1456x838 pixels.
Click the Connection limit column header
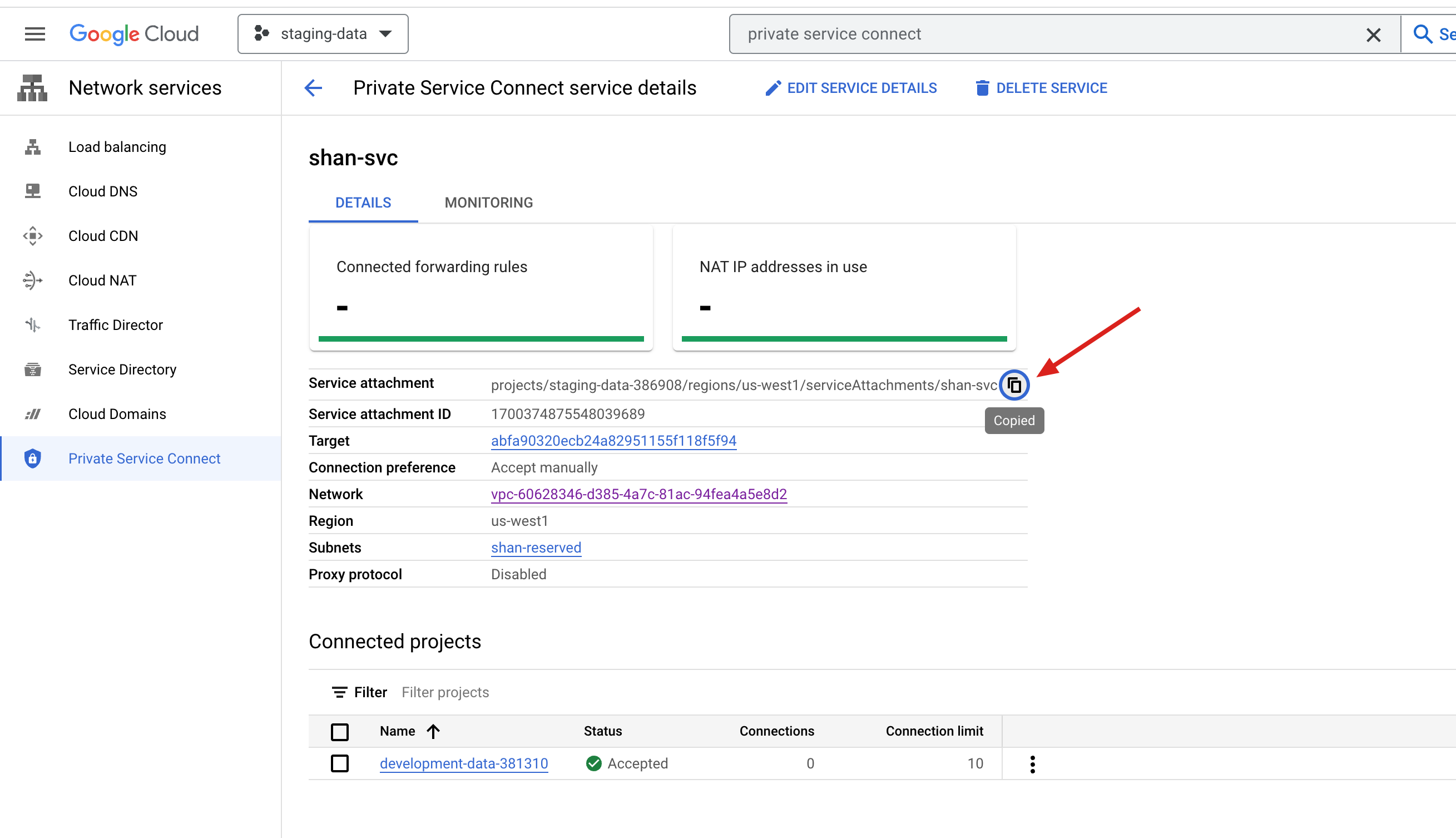pos(934,732)
